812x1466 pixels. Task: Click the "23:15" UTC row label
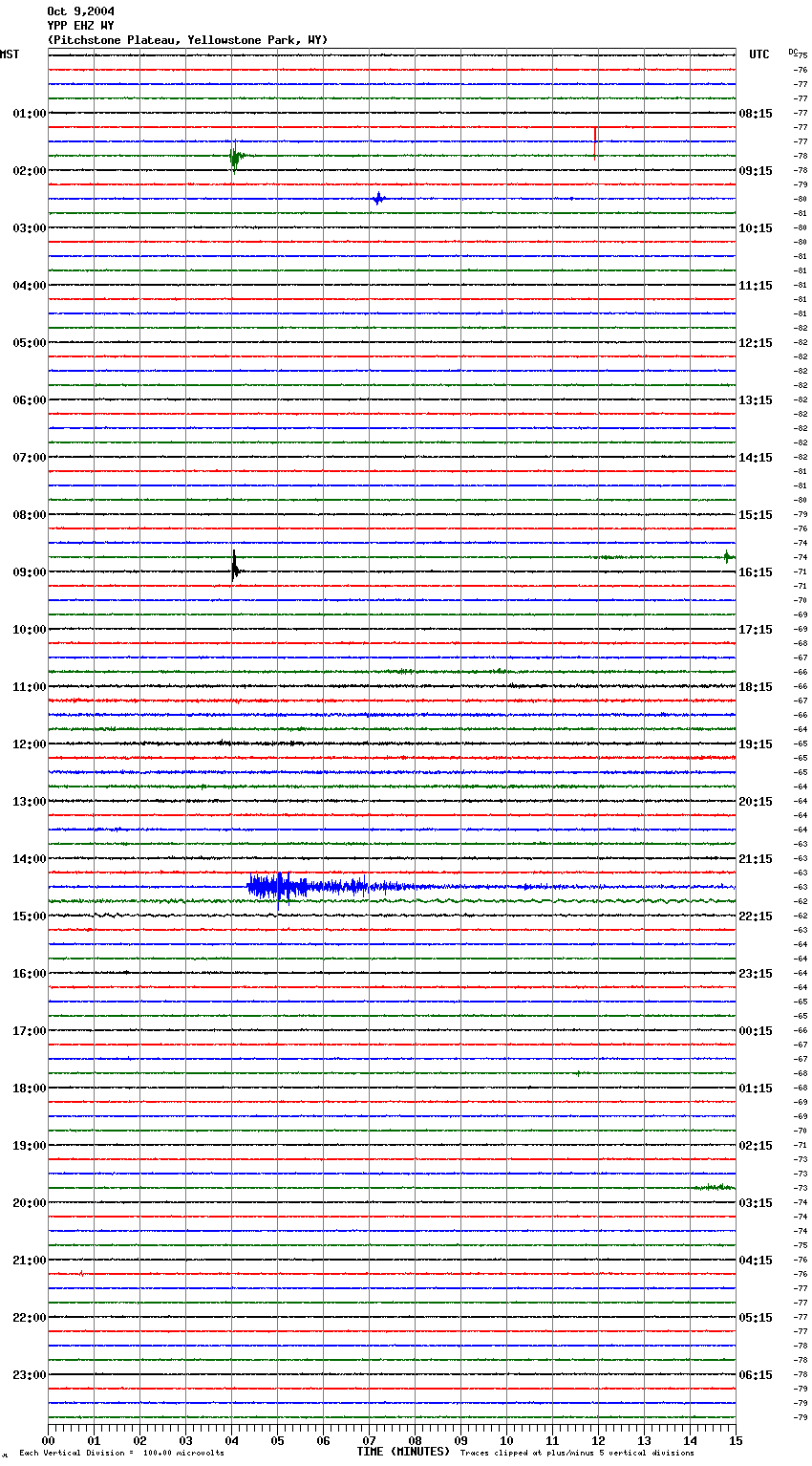(x=756, y=974)
